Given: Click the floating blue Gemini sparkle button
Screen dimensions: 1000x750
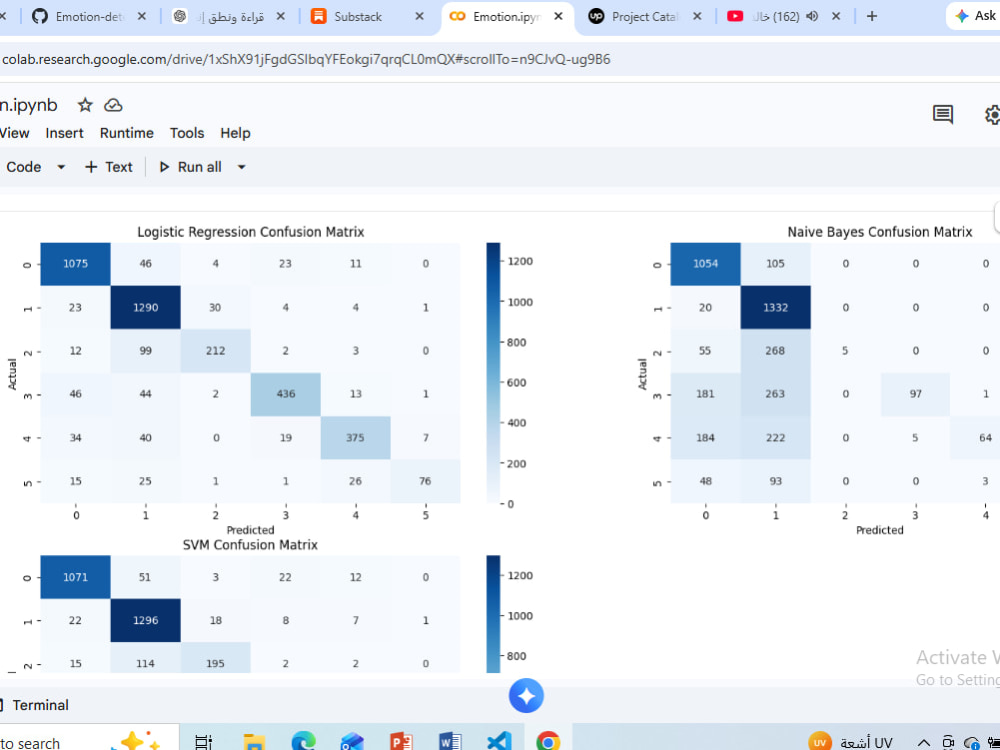Looking at the screenshot, I should (526, 696).
